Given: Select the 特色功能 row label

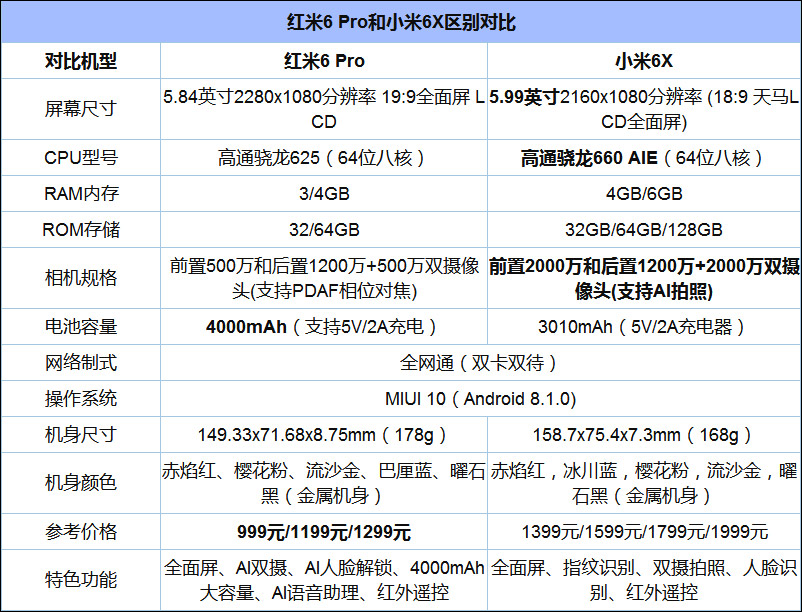Looking at the screenshot, I should click(x=81, y=580).
